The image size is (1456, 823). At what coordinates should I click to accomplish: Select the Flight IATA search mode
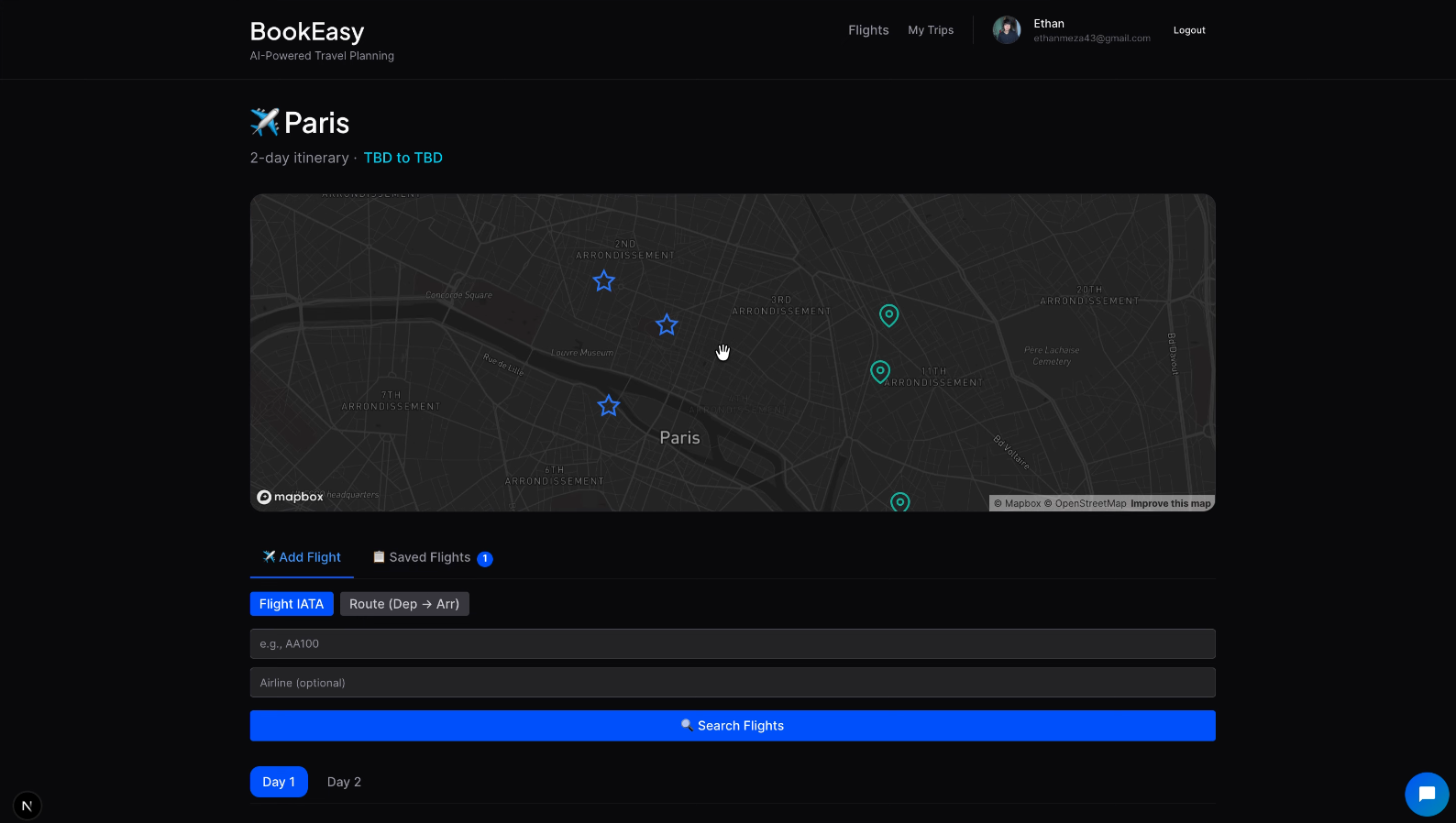pos(292,604)
